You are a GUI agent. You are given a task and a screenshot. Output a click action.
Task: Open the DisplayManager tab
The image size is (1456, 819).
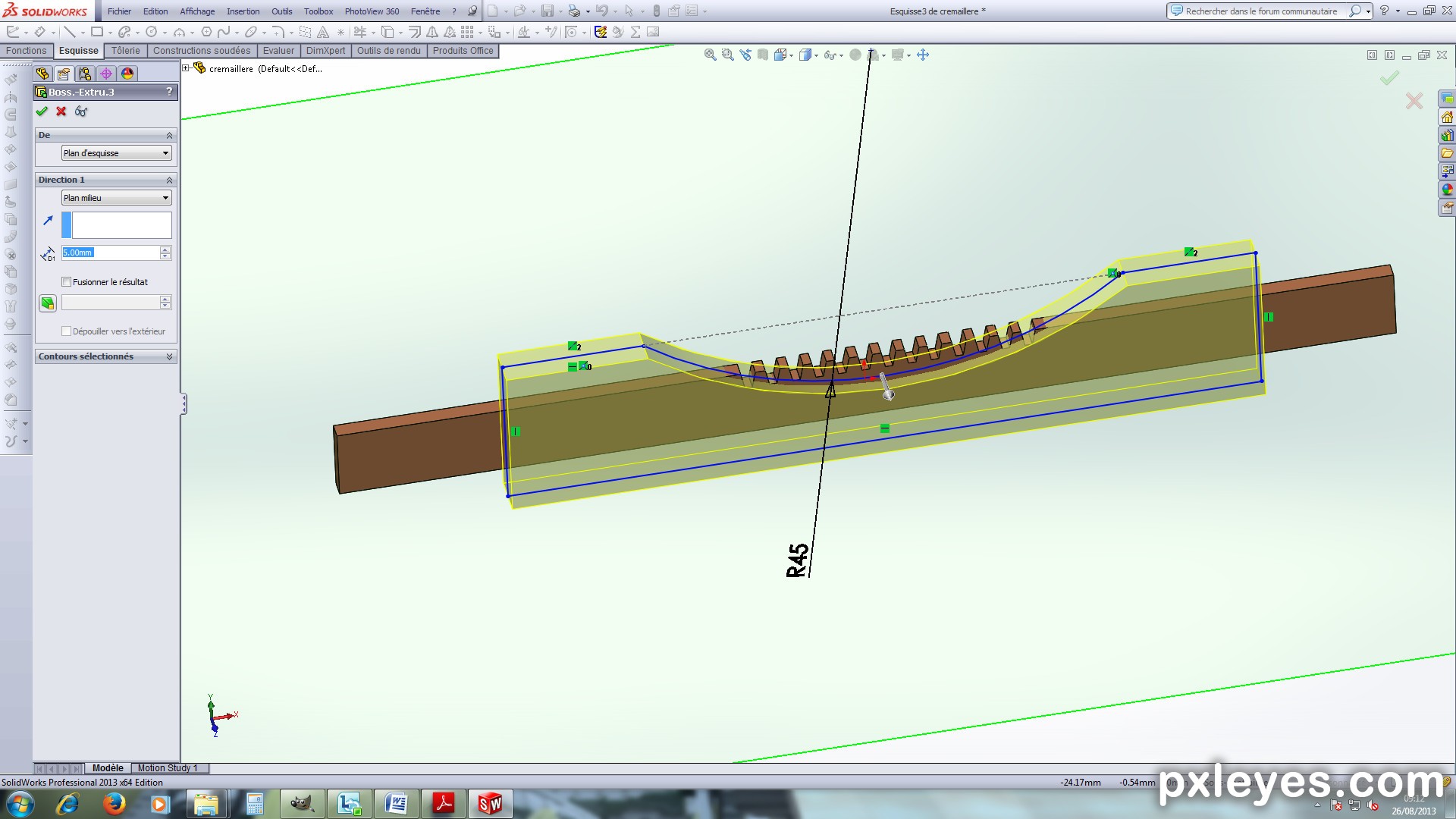point(127,74)
